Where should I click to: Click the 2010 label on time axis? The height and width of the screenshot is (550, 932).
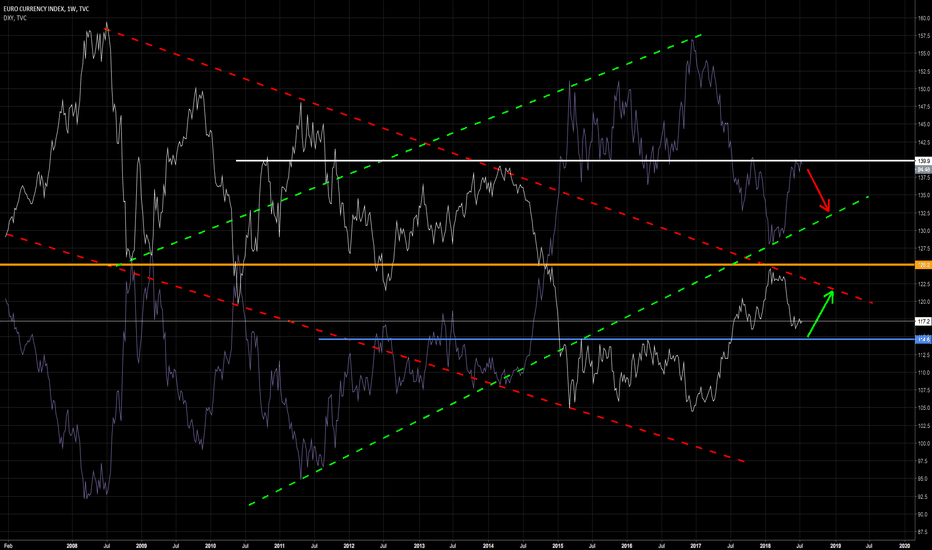pyautogui.click(x=210, y=545)
